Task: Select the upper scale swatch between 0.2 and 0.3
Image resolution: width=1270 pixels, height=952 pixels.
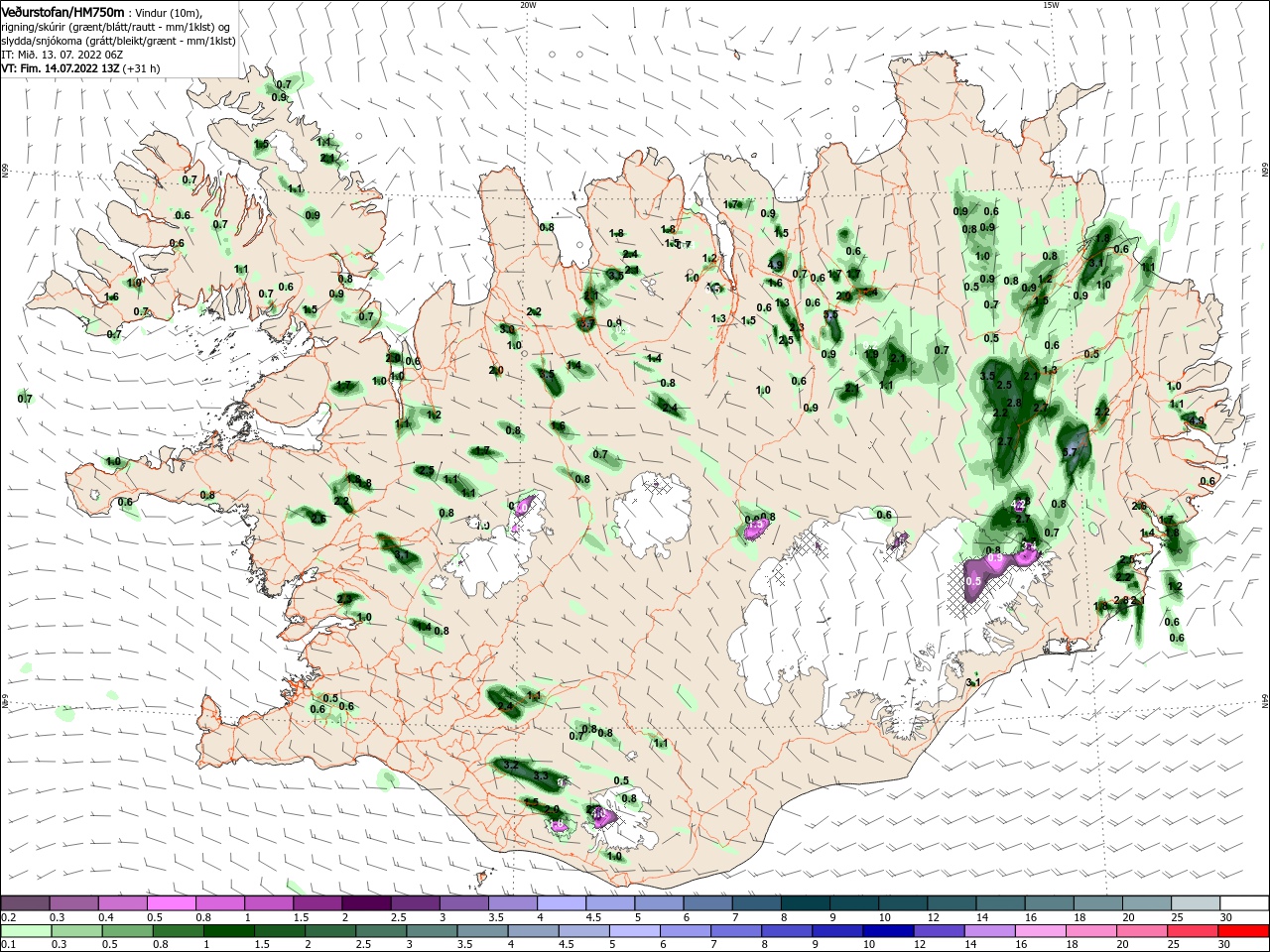Action: [x=25, y=904]
